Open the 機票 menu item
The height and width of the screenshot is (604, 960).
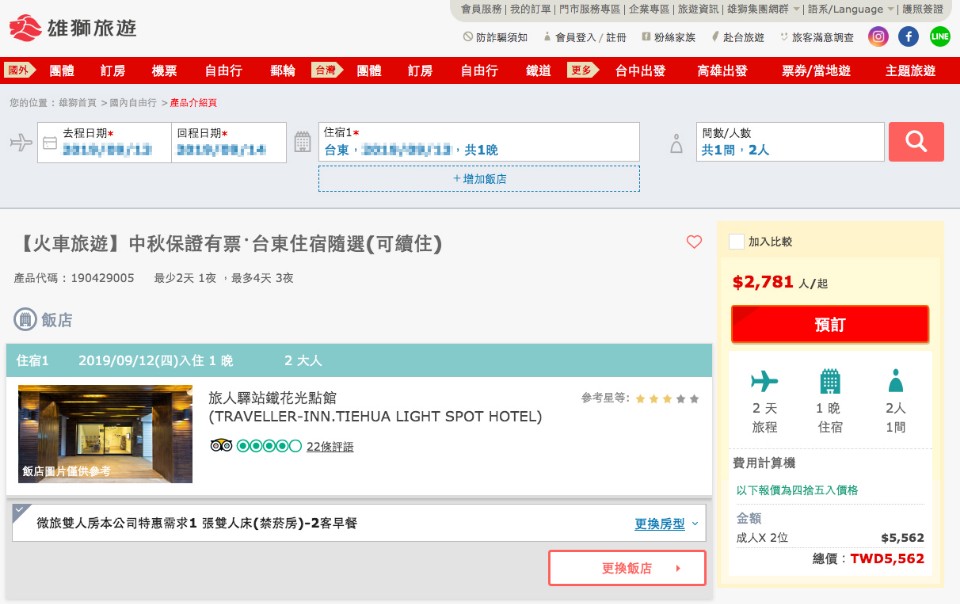pyautogui.click(x=164, y=70)
